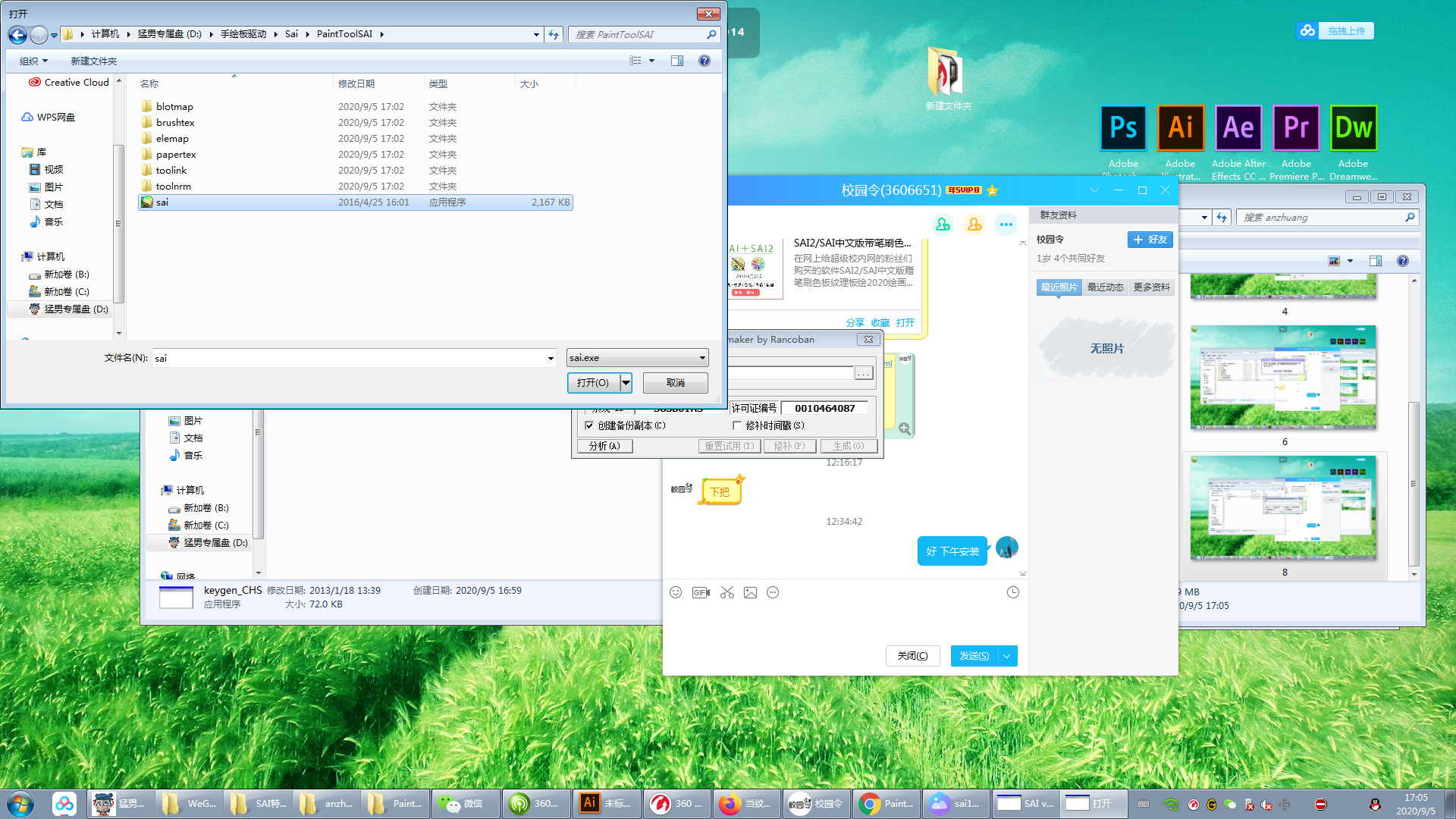Open Adobe Dreamweaver desktop shortcut
This screenshot has width=1456, height=819.
point(1354,140)
